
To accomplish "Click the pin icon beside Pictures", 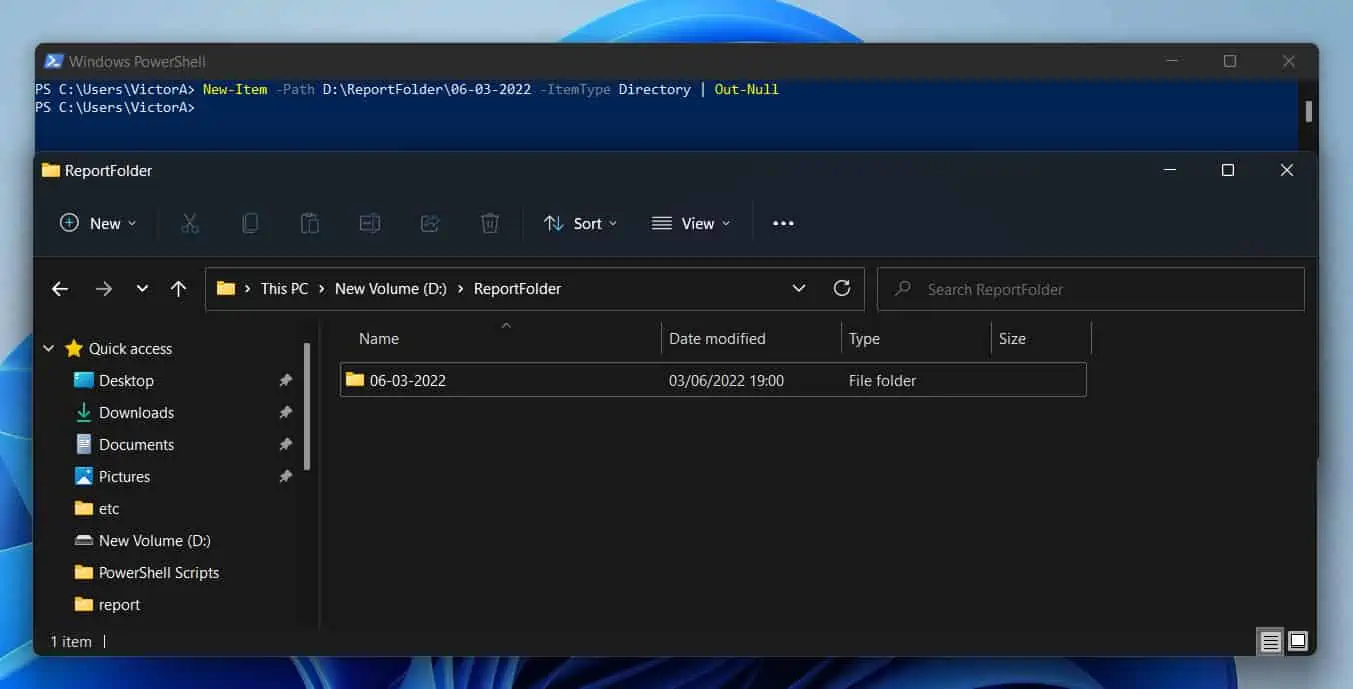I will pyautogui.click(x=285, y=477).
